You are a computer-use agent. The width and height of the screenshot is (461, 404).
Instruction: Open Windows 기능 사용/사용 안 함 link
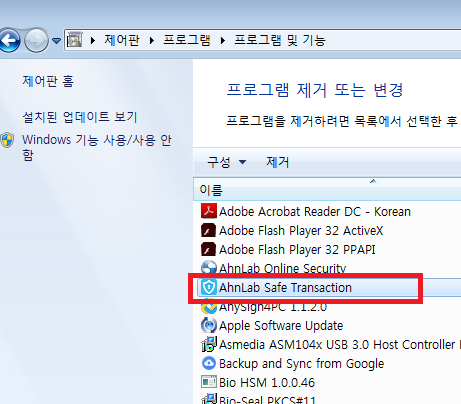pos(97,147)
